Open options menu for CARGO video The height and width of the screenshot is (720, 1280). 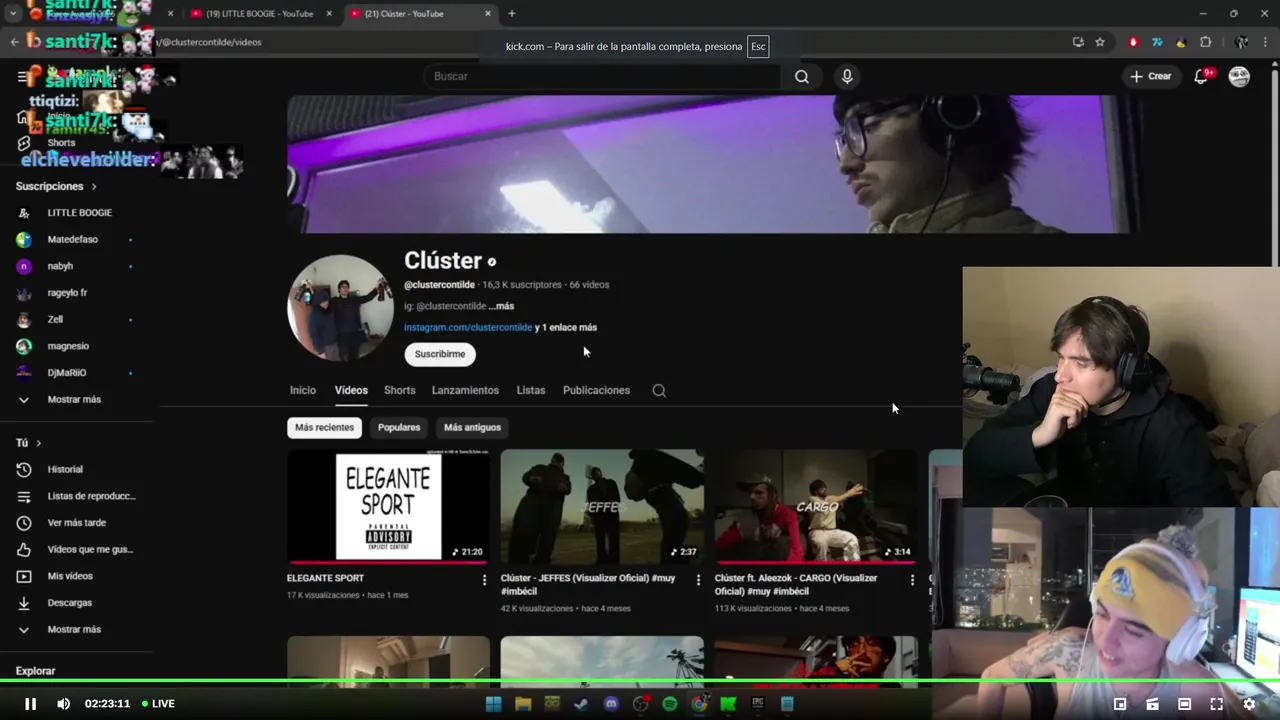912,580
